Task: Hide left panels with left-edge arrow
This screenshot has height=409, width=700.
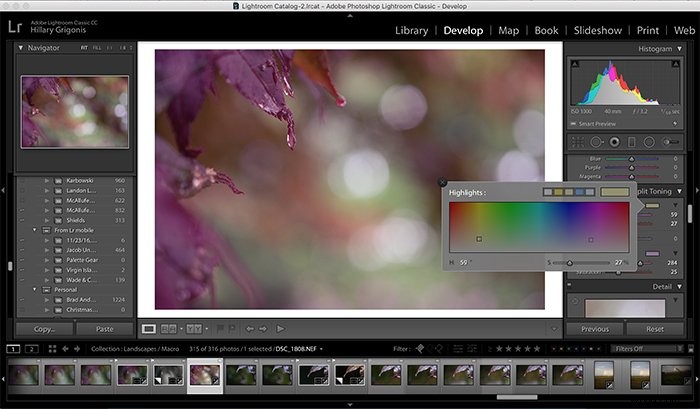Action: pyautogui.click(x=3, y=191)
